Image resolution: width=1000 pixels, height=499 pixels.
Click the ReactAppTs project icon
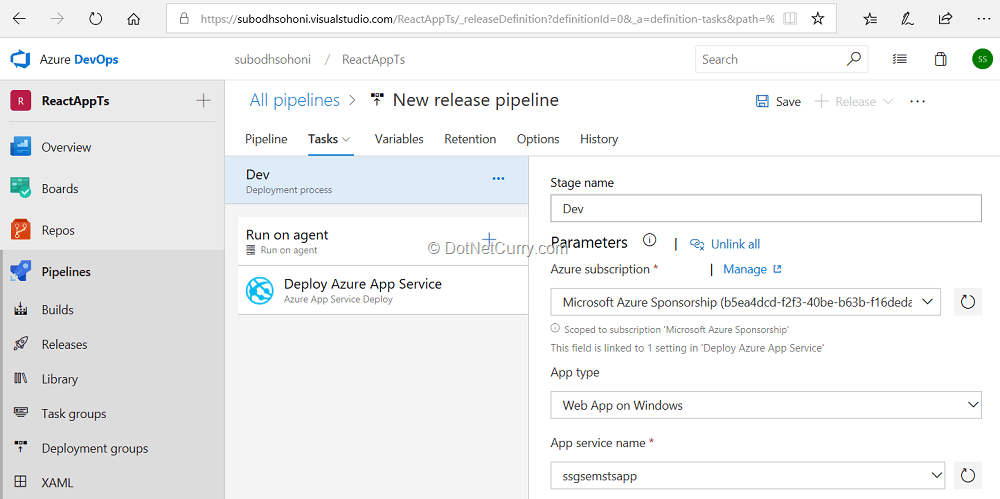point(21,101)
